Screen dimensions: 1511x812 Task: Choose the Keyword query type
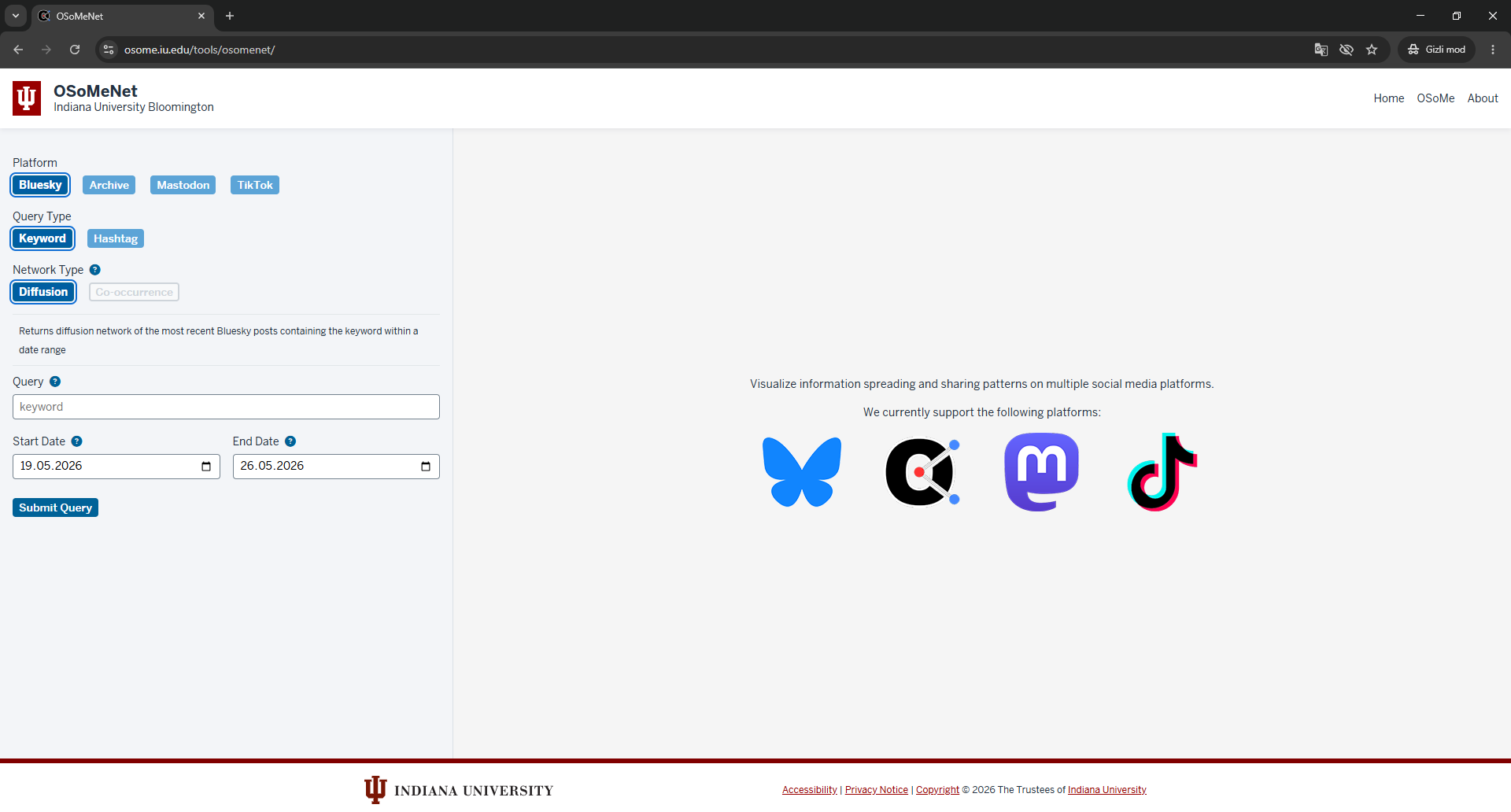click(x=42, y=238)
